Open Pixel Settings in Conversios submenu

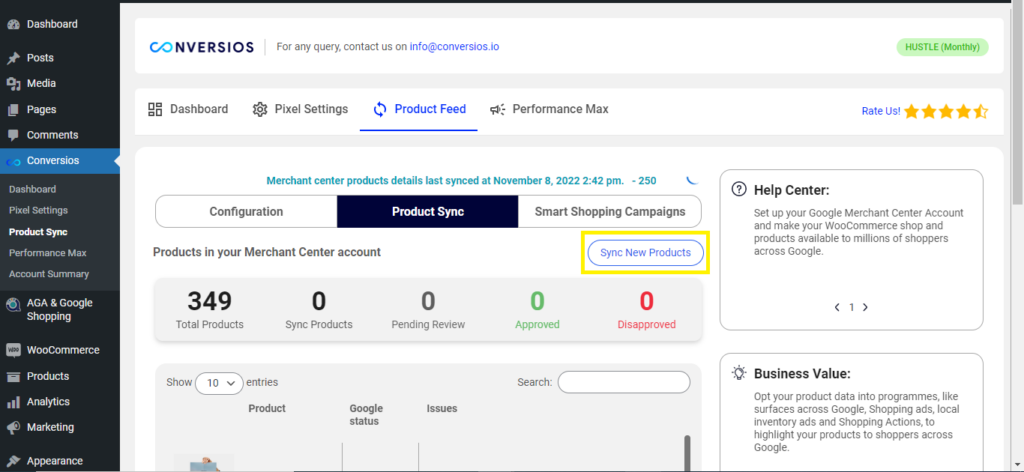(39, 210)
